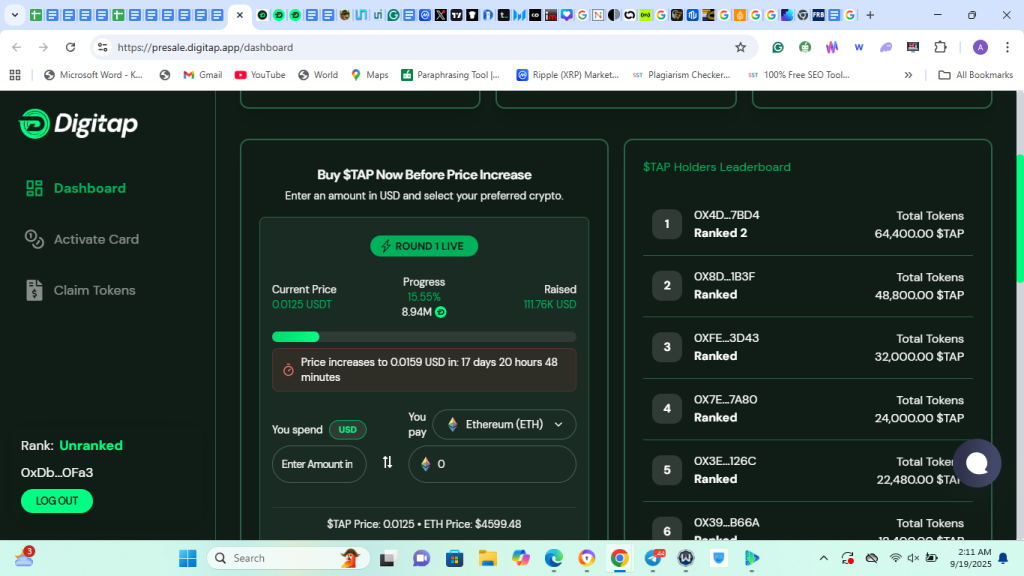Image resolution: width=1024 pixels, height=576 pixels.
Task: Open the YouTube bookmark
Action: tap(260, 75)
